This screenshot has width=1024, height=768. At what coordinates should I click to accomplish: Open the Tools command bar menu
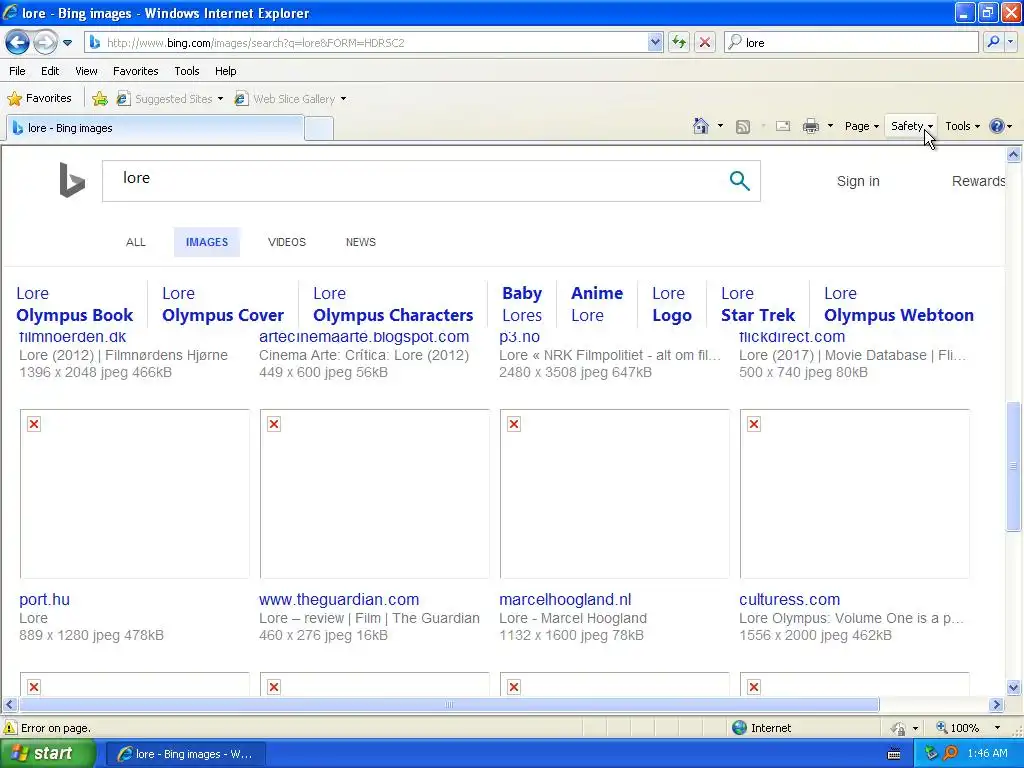[962, 126]
